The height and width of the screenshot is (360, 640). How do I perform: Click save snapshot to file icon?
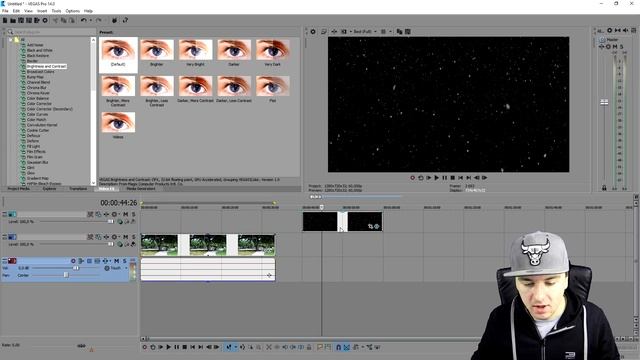407,31
